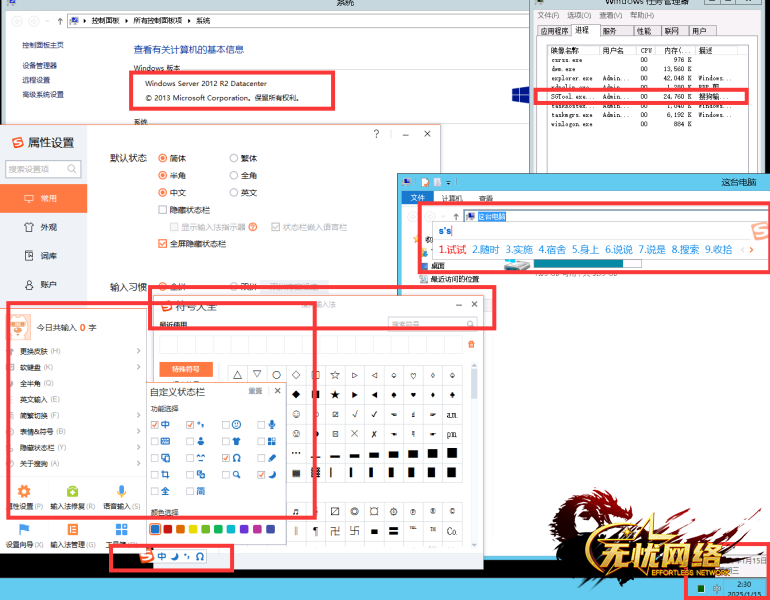Insert the bold check mark symbol ✓
Screen dimensions: 770x600
374,414
